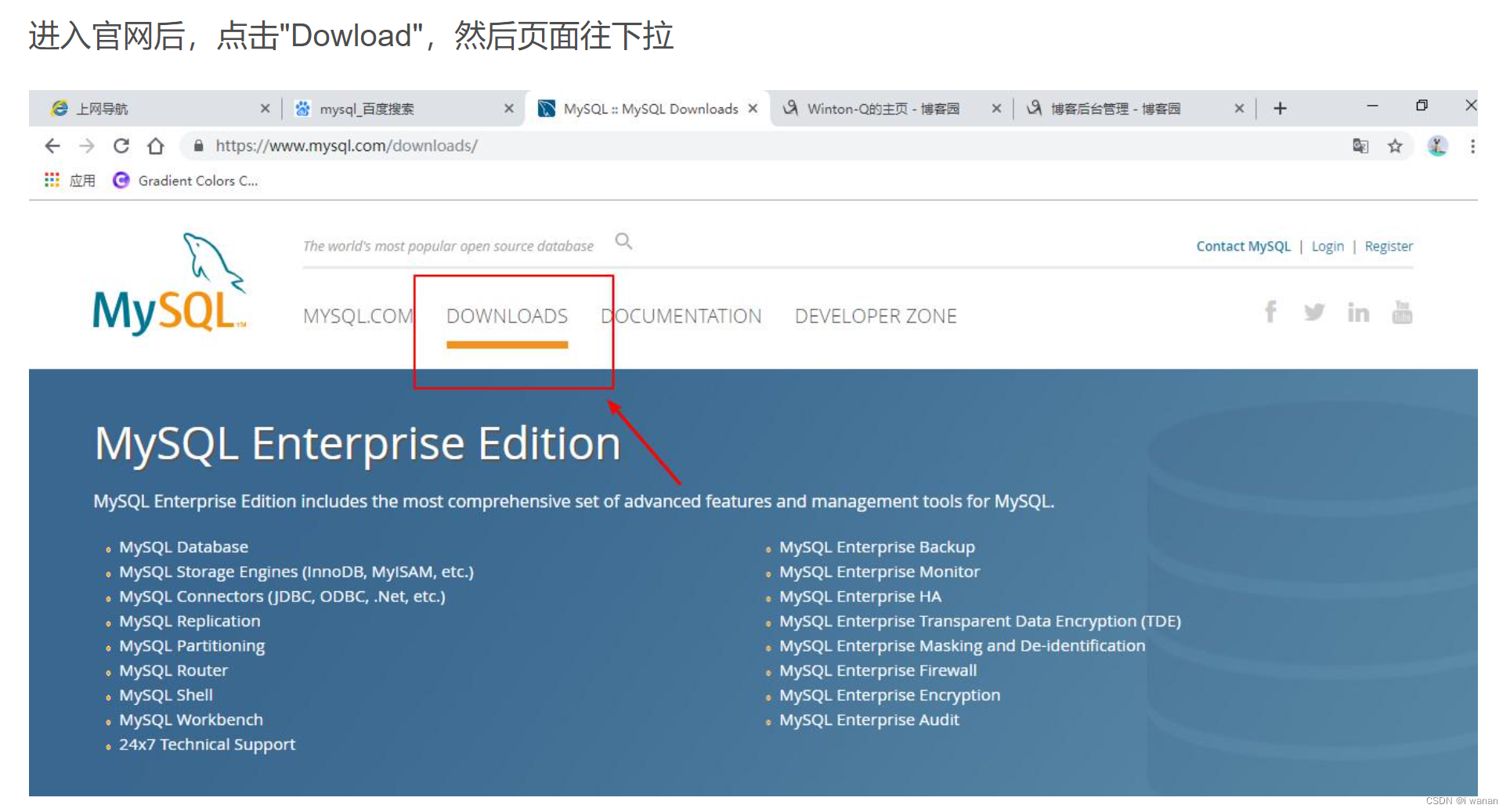Restore down the browser window
The height and width of the screenshot is (812, 1510).
click(1421, 106)
